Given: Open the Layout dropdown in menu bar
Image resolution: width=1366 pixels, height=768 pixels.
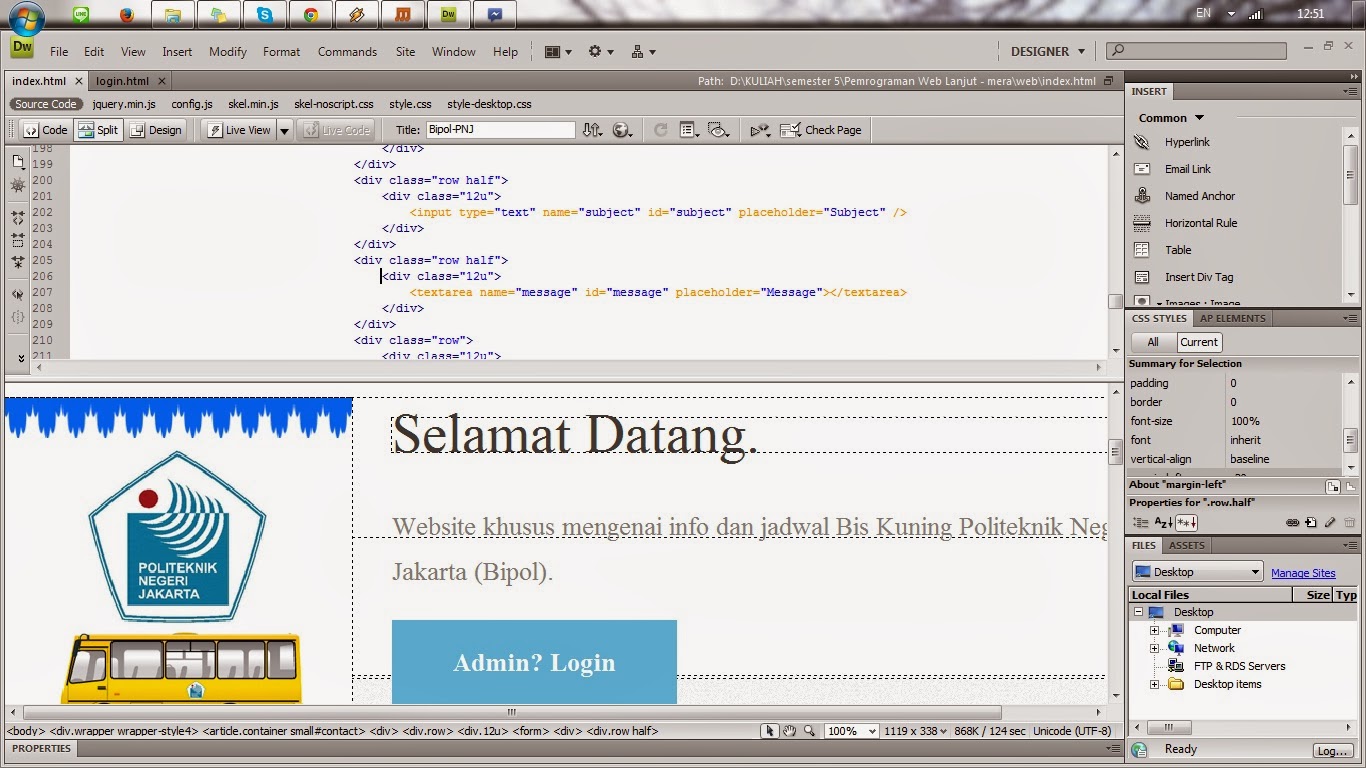Looking at the screenshot, I should tap(558, 52).
